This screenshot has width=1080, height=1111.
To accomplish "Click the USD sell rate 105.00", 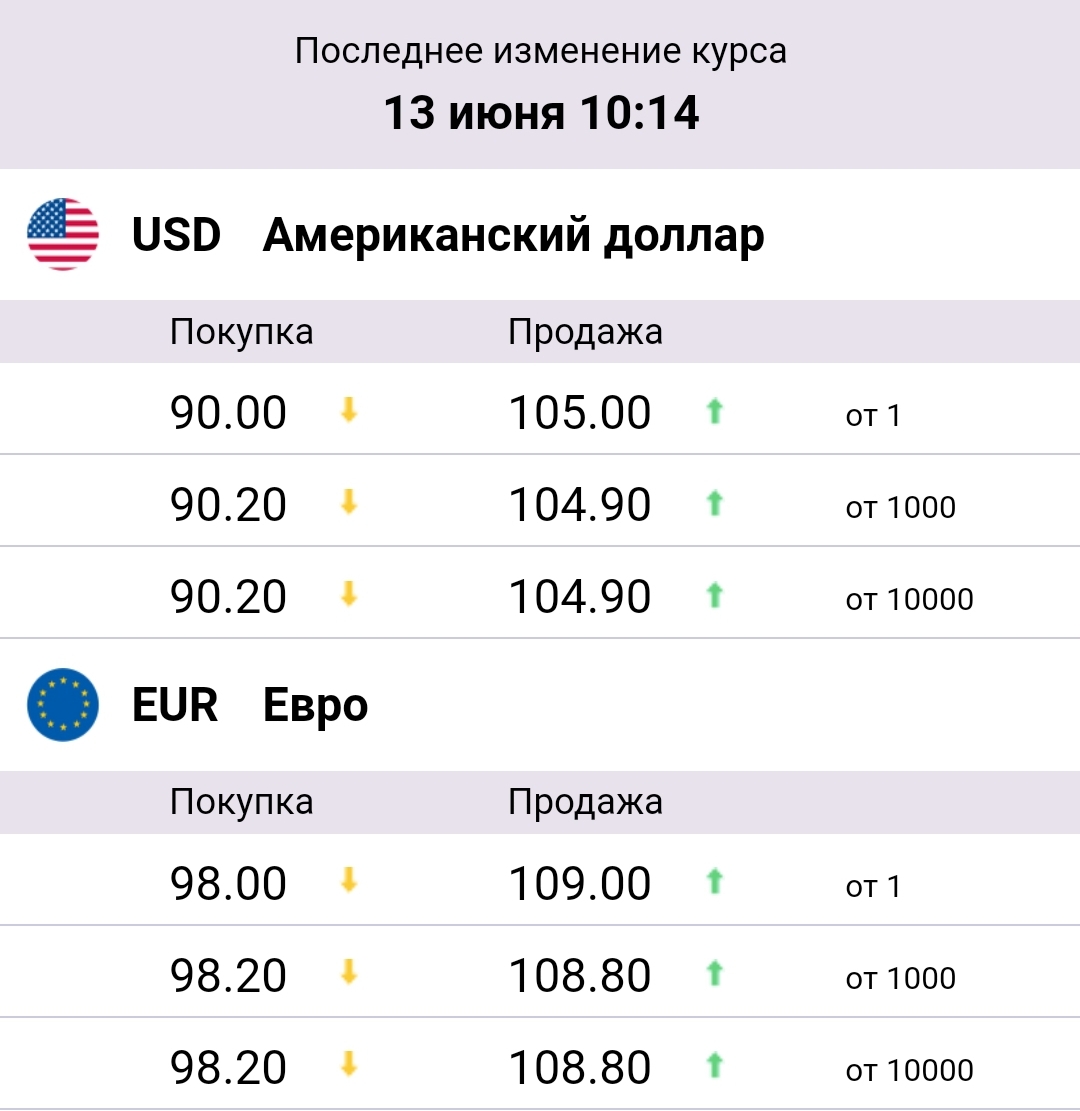I will [580, 412].
